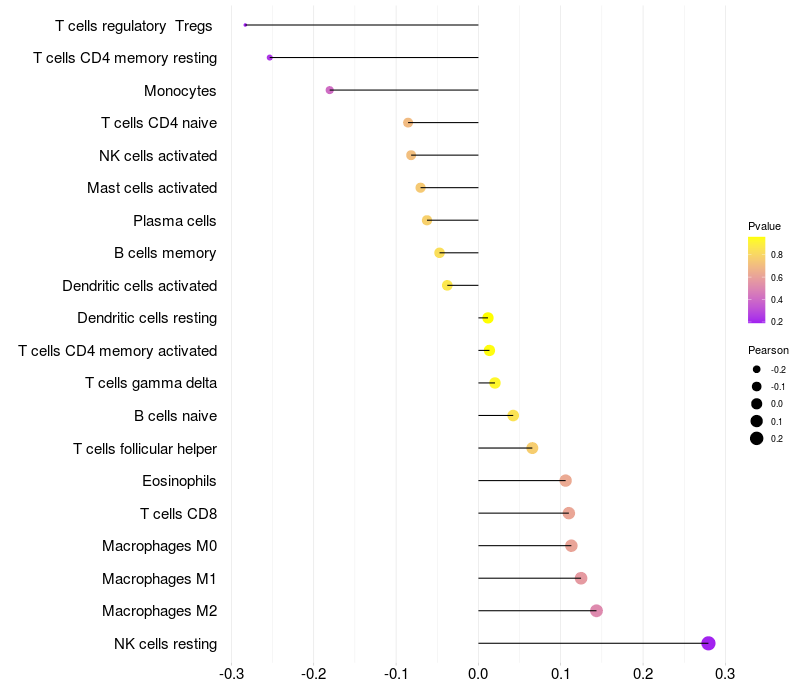
Task: Select the Eosinophils data point
Action: pos(566,481)
